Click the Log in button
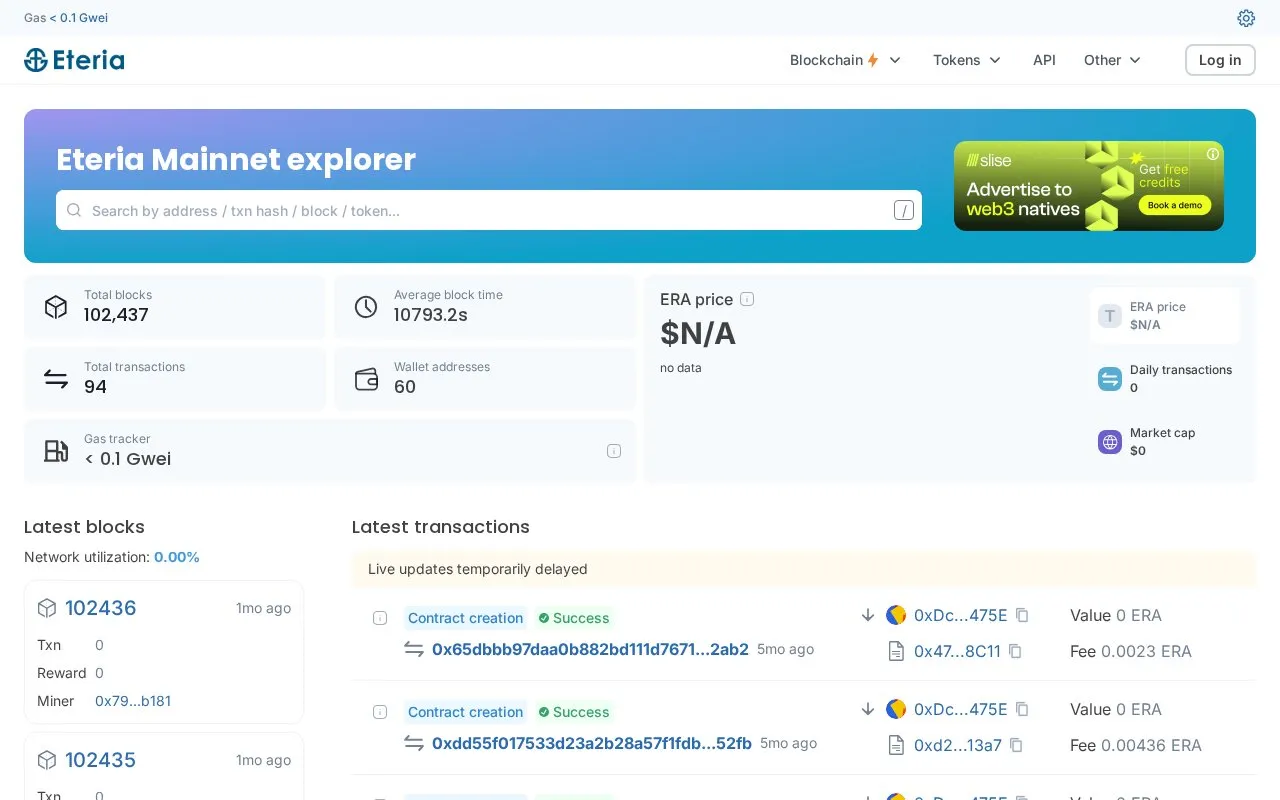This screenshot has width=1280, height=800. (1220, 60)
